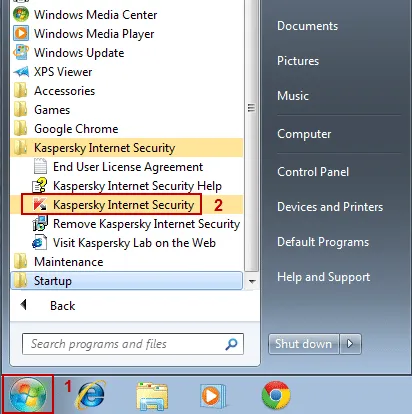Expand the Startup folder

(x=127, y=281)
